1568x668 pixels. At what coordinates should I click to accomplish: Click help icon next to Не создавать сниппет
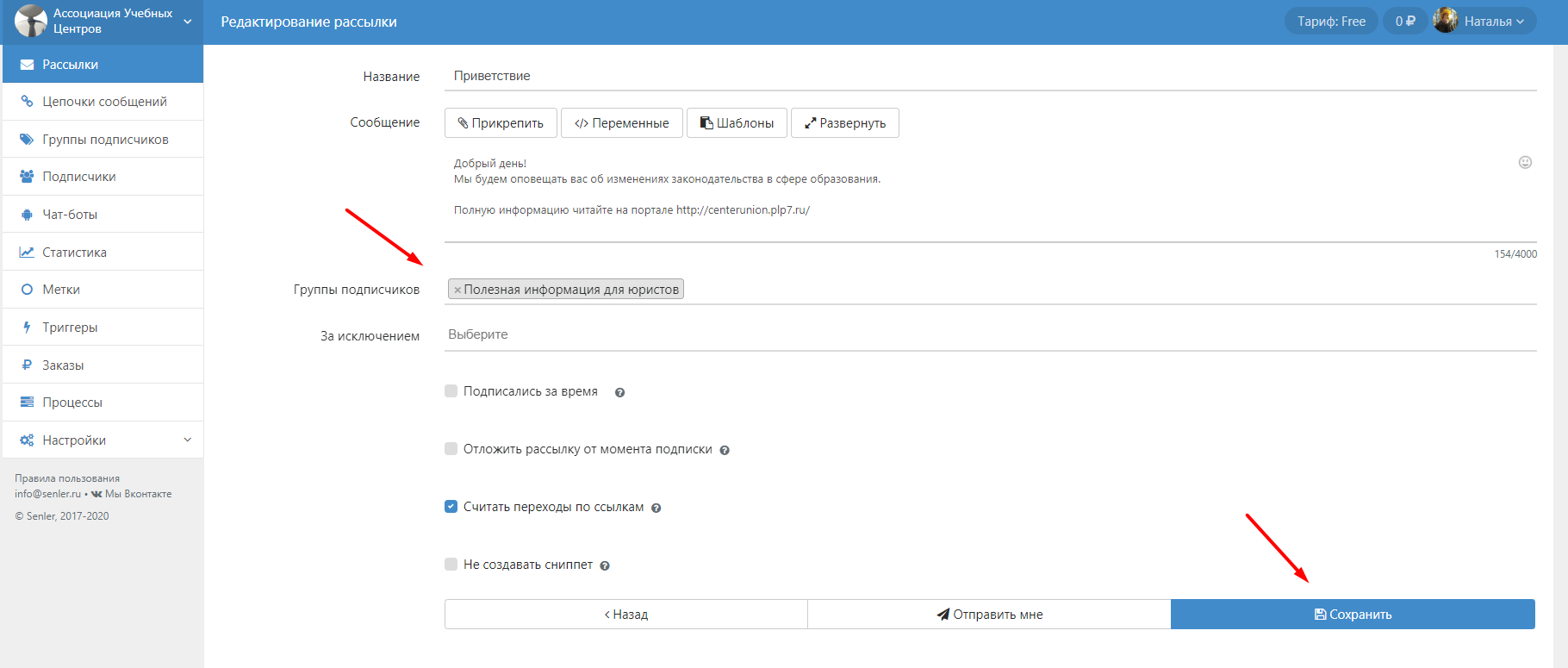[x=605, y=565]
